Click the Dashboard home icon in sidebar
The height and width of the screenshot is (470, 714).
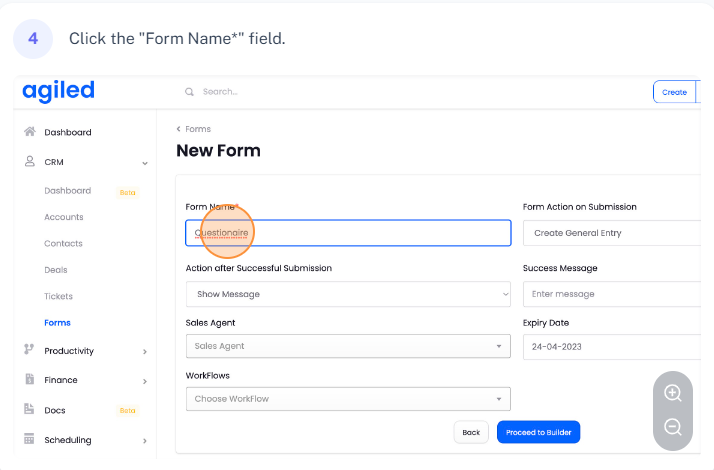click(30, 132)
